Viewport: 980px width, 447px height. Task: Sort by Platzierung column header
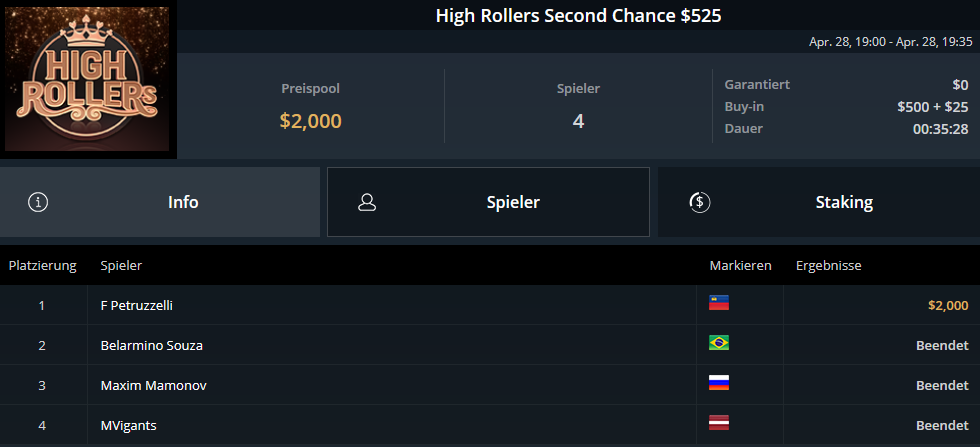[x=42, y=266]
